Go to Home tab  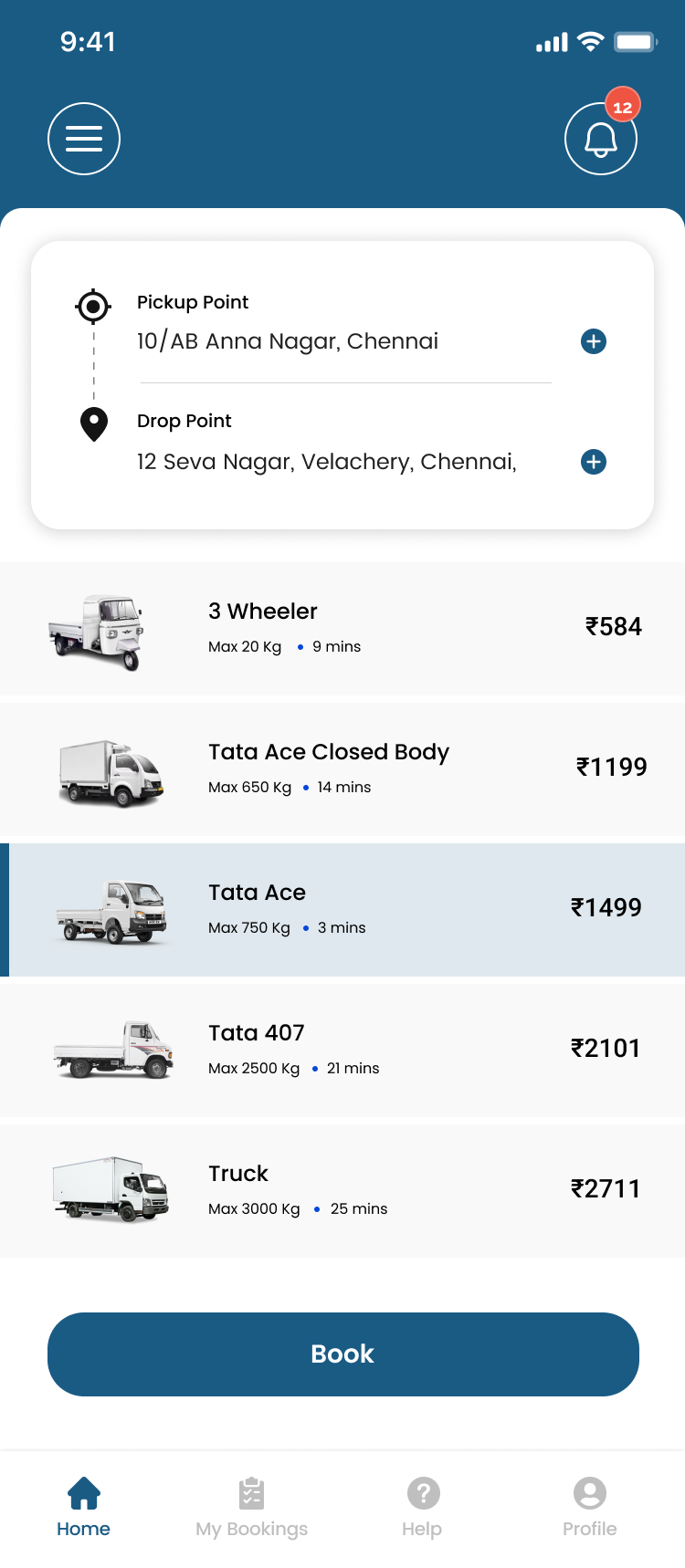click(x=83, y=1506)
